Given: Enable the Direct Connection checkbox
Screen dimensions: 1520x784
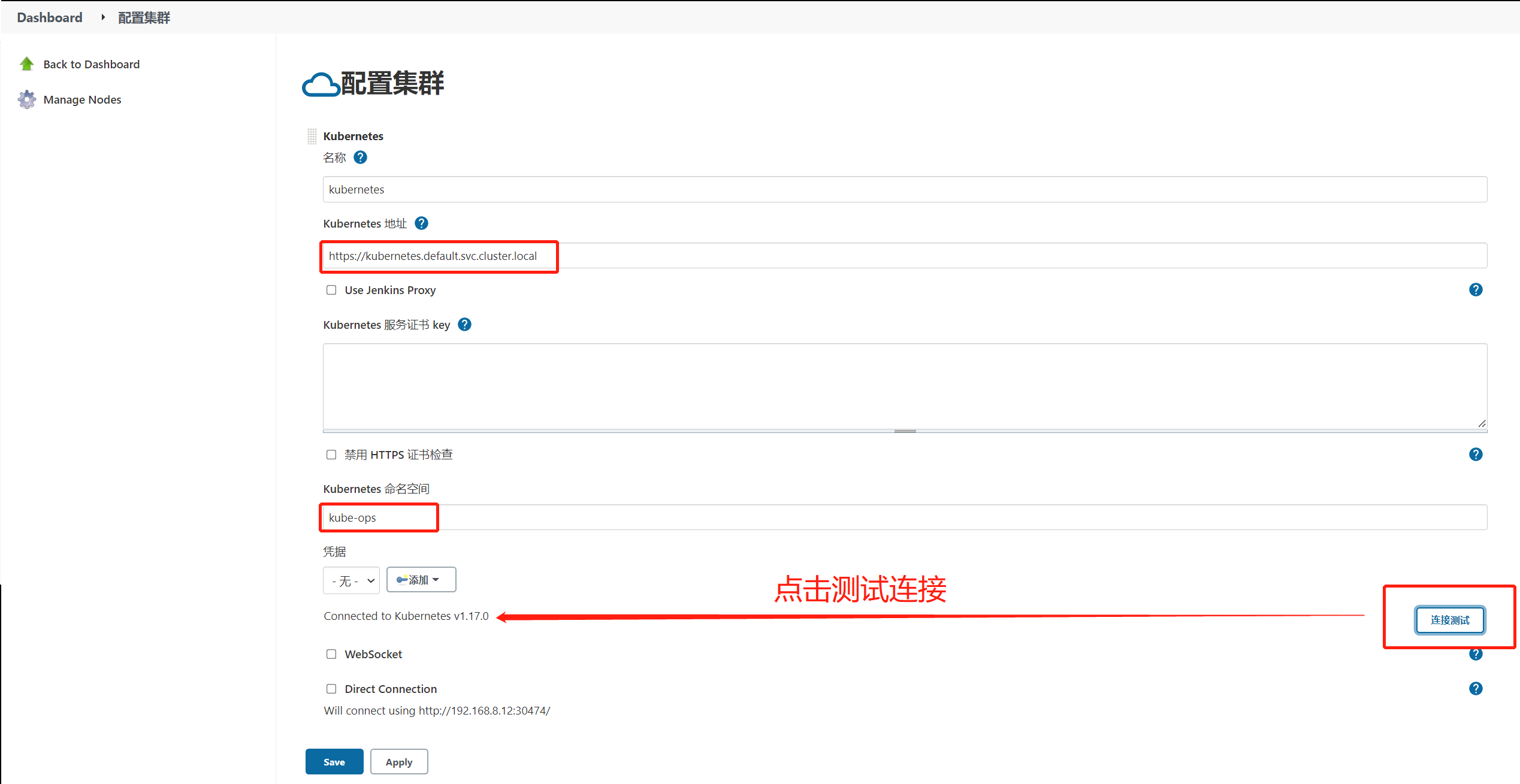Looking at the screenshot, I should tap(331, 689).
